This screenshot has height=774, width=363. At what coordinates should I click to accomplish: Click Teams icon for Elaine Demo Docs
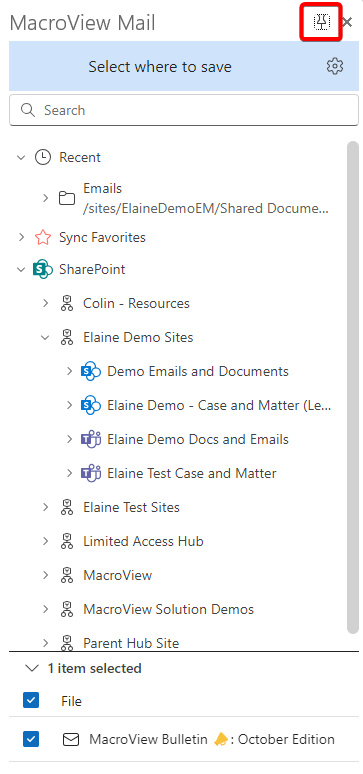pyautogui.click(x=91, y=439)
